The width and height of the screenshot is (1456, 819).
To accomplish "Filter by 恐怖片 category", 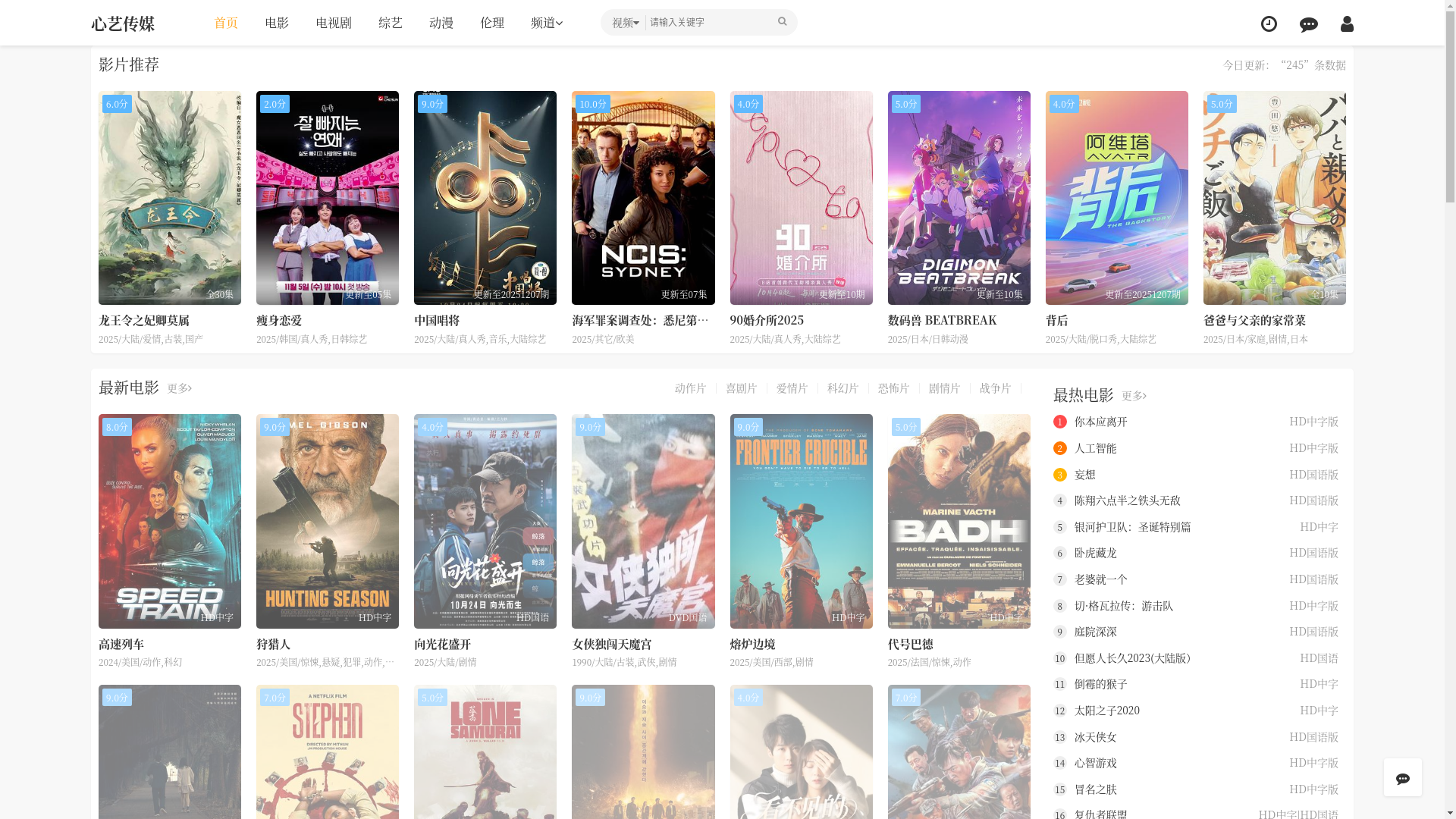I will click(893, 388).
